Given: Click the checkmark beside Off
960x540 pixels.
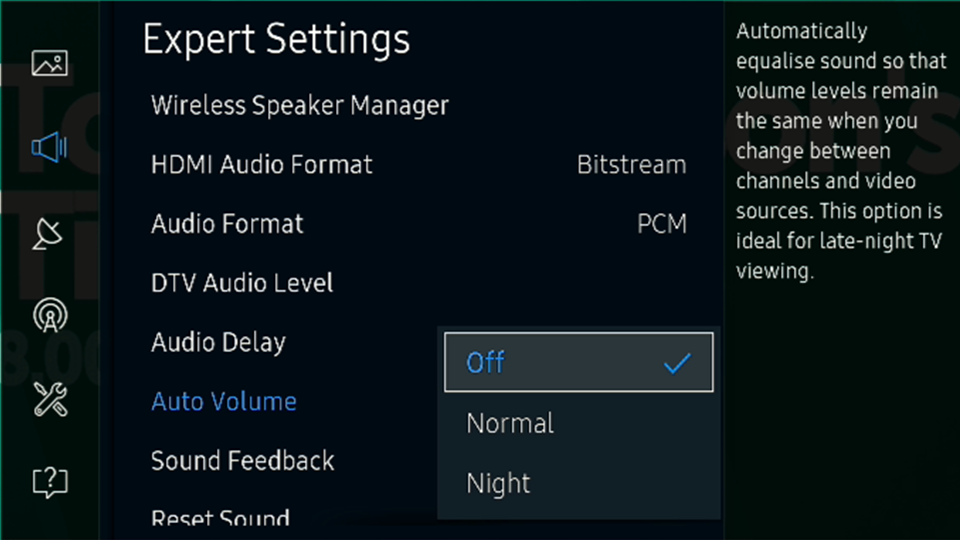Looking at the screenshot, I should pyautogui.click(x=677, y=363).
